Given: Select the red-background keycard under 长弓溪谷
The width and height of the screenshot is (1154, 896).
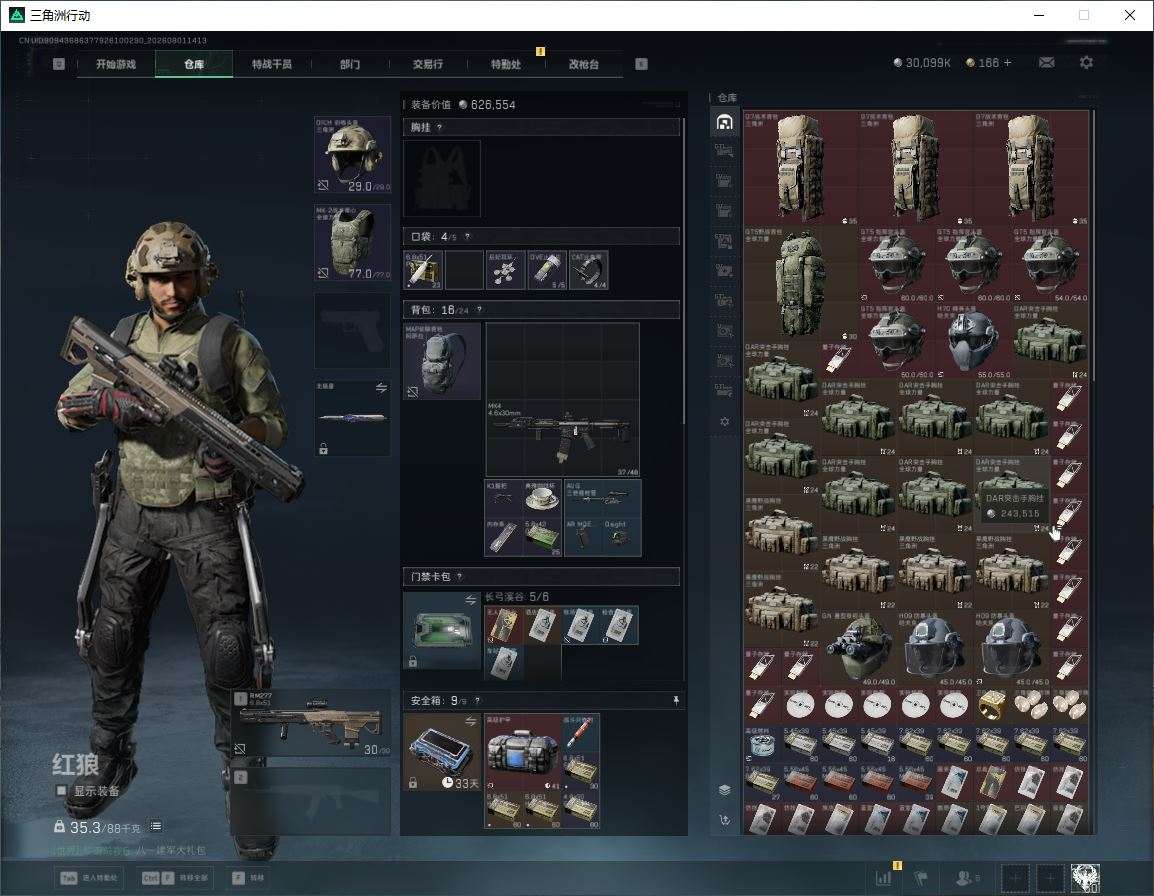Looking at the screenshot, I should pos(503,625).
